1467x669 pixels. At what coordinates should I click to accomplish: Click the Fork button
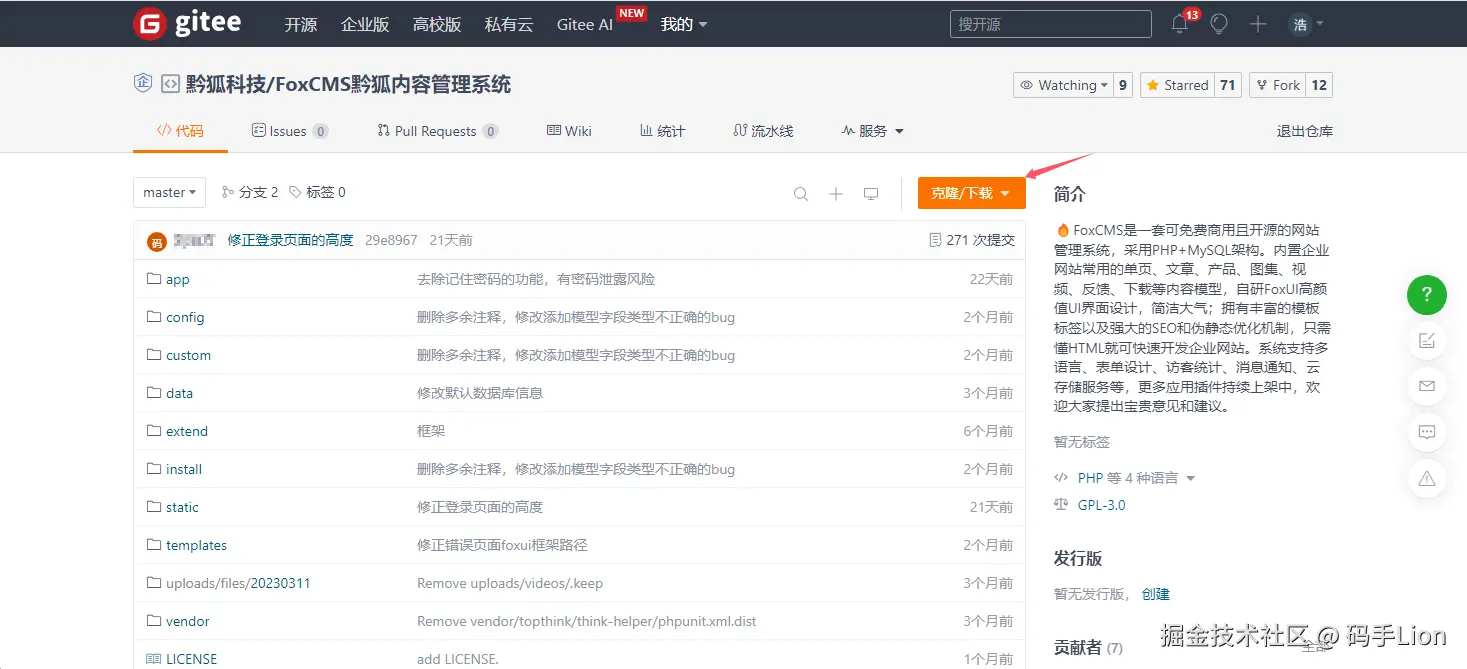point(1278,85)
